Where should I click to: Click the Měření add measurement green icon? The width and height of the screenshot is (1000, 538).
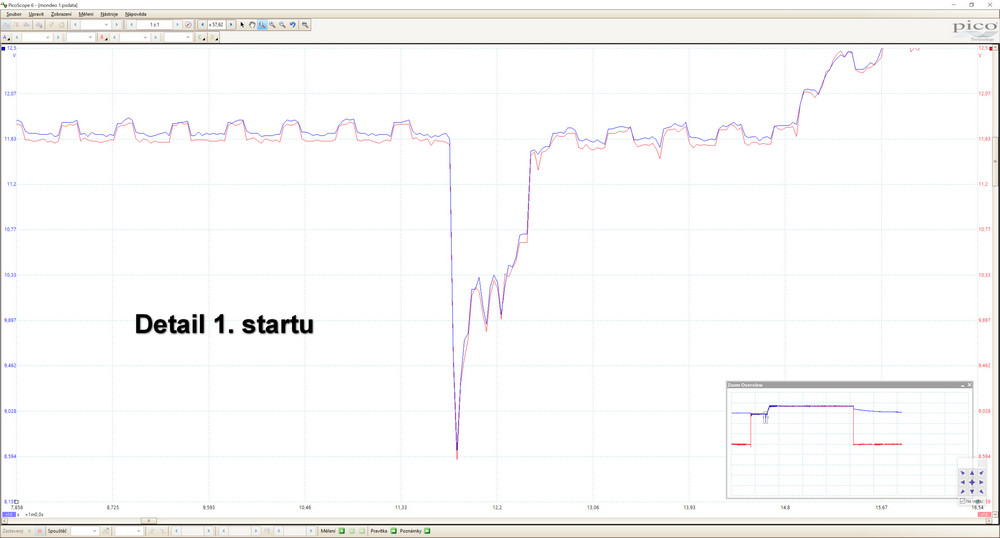pyautogui.click(x=341, y=531)
